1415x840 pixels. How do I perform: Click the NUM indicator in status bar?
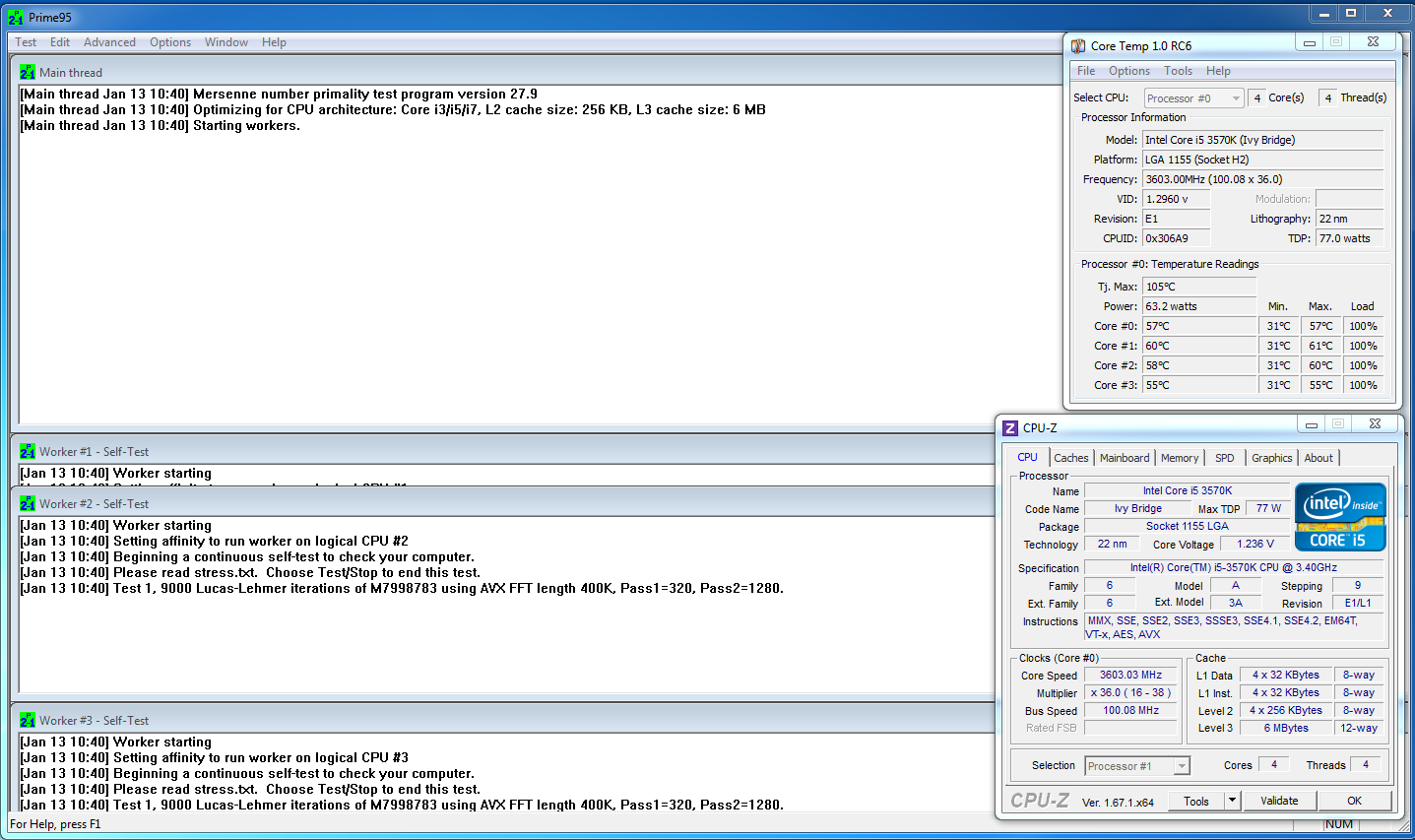point(1339,824)
